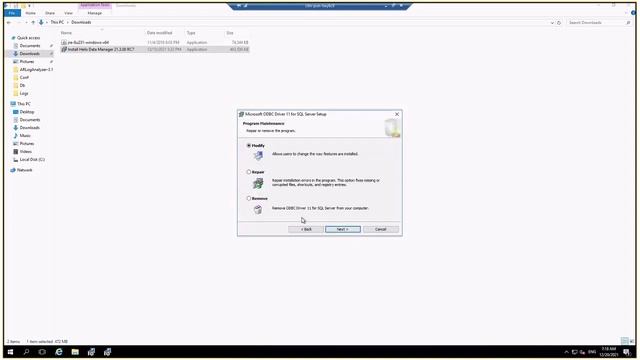Click the Next button in setup dialog
The width and height of the screenshot is (640, 360).
coord(343,229)
